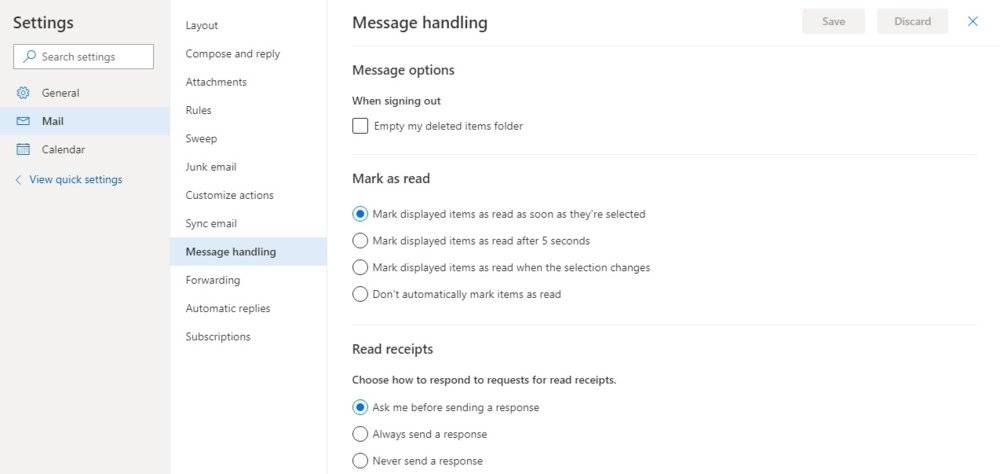Open the Junk email section
This screenshot has width=1000, height=474.
click(211, 167)
